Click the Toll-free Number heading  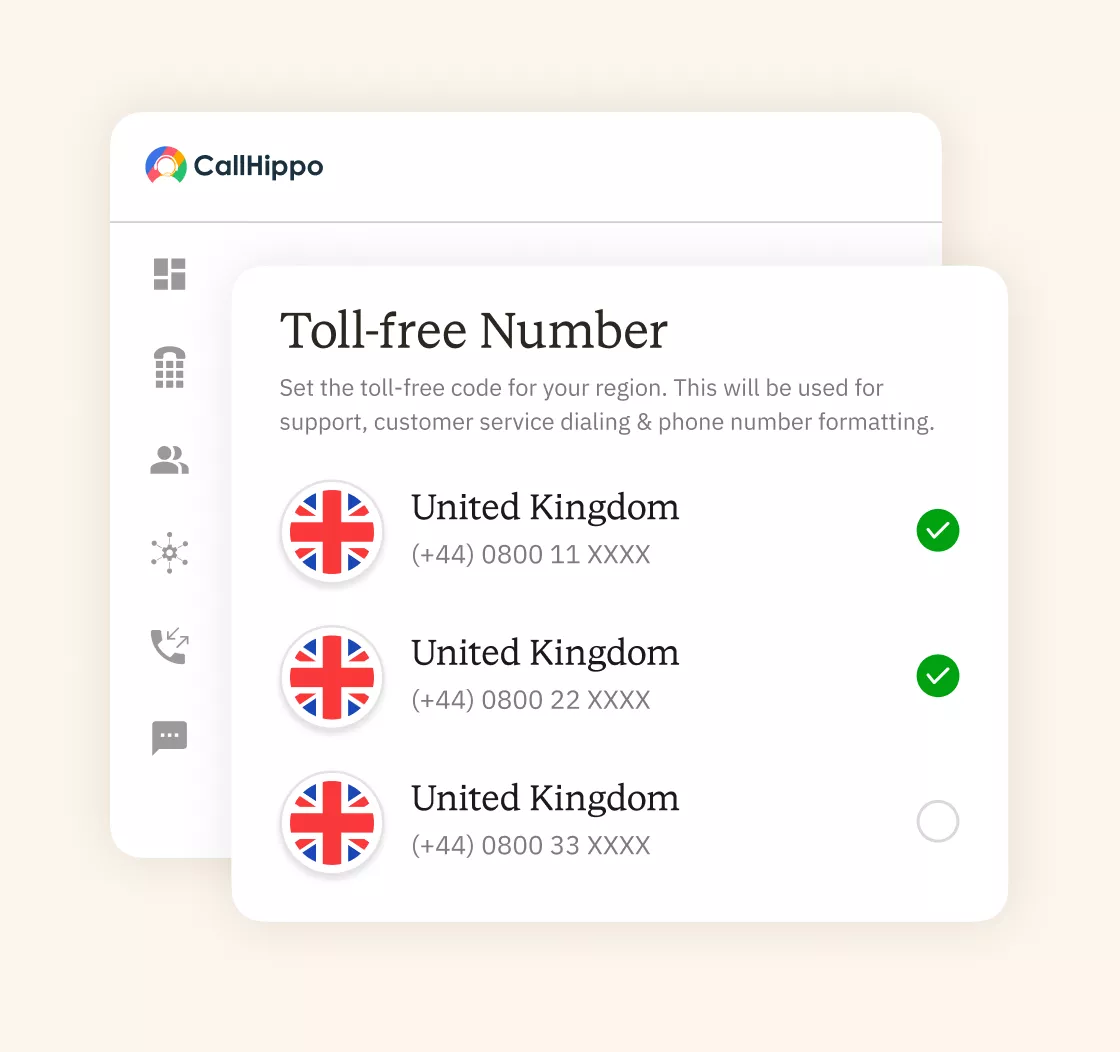pos(473,330)
